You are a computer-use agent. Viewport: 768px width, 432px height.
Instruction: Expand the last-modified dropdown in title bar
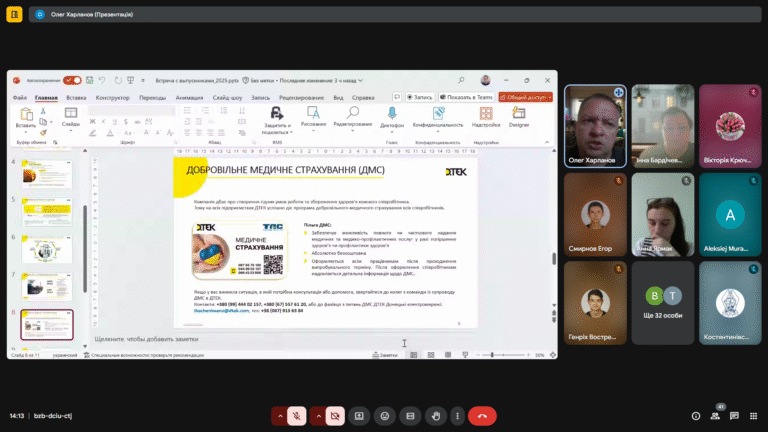click(x=360, y=80)
